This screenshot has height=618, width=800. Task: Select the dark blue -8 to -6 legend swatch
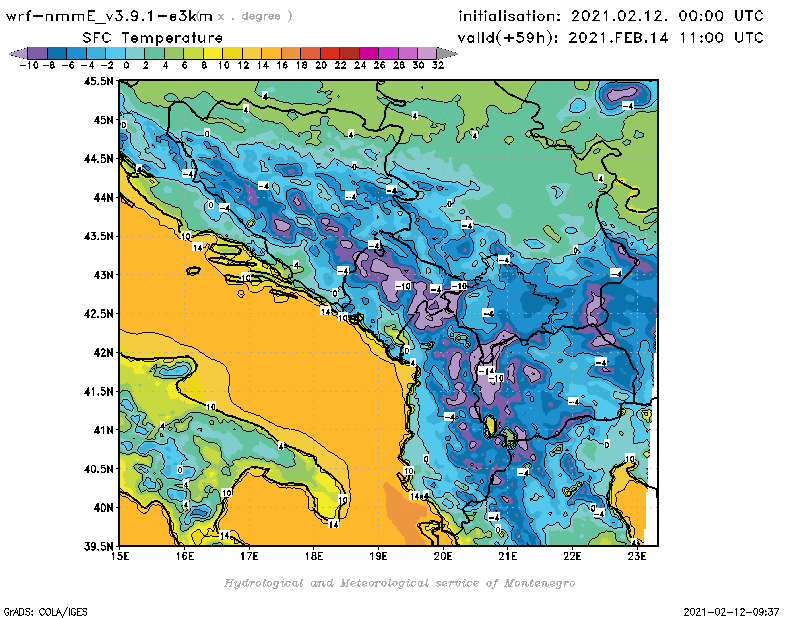click(x=57, y=53)
